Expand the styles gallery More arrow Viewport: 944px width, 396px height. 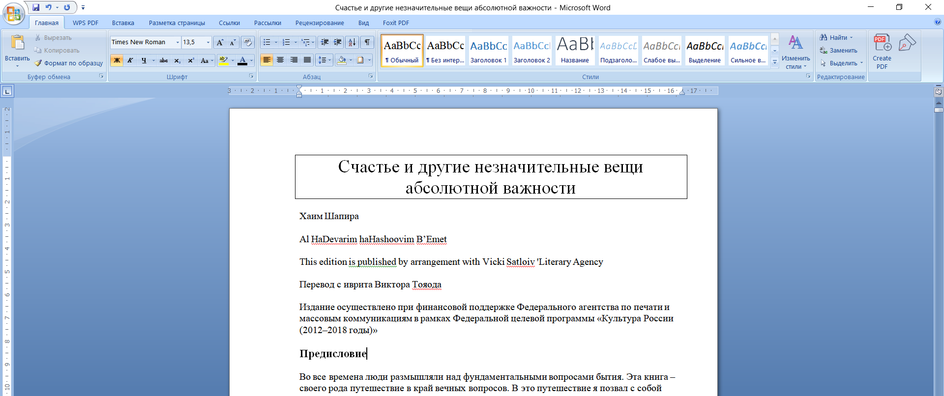coord(775,61)
